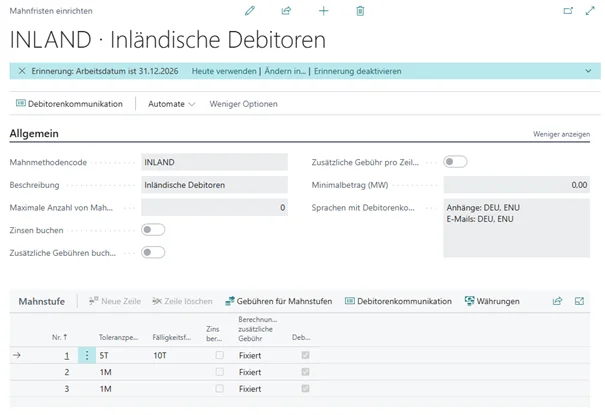
Task: Click the share icon in the header
Action: point(287,10)
